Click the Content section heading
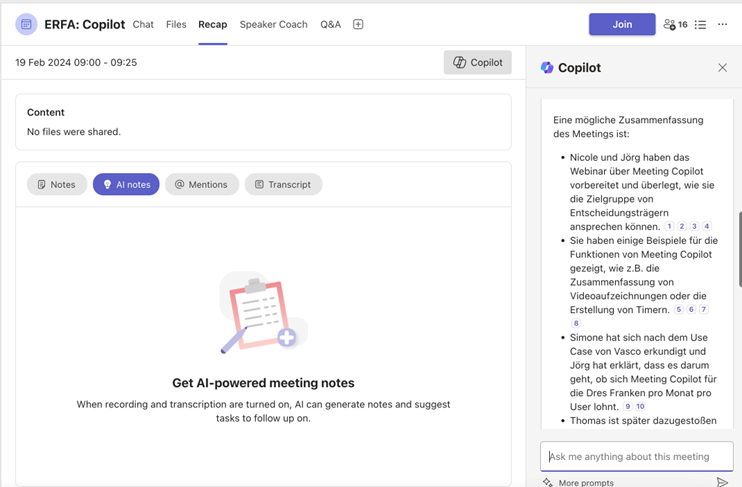The image size is (742, 487). coord(45,112)
